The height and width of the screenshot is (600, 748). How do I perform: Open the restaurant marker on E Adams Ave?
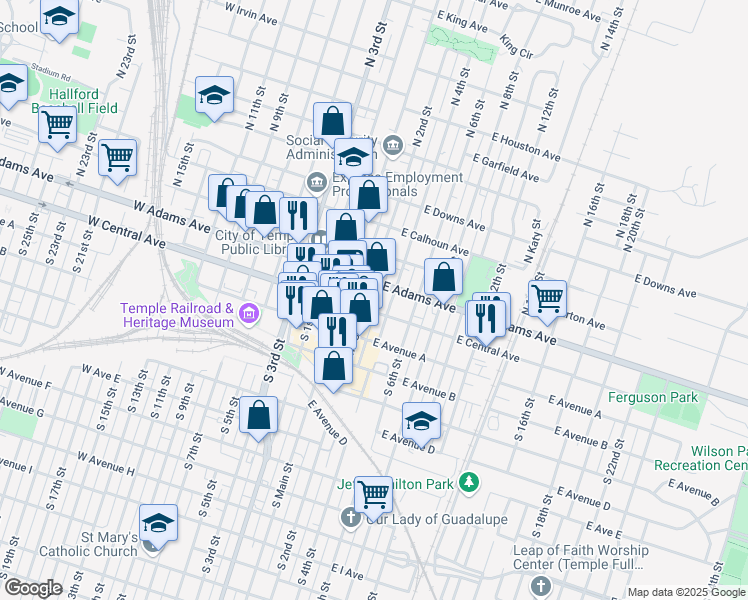pyautogui.click(x=487, y=315)
